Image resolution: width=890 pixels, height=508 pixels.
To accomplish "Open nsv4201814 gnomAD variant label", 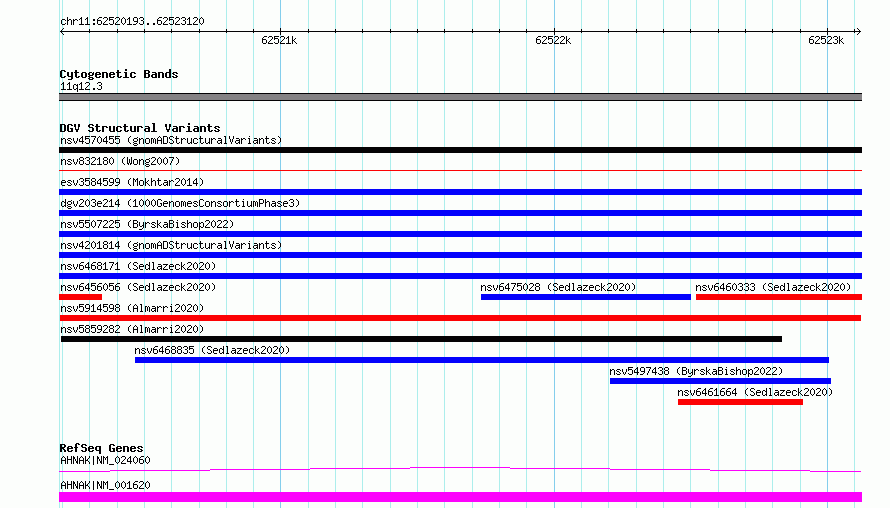I will [x=171, y=245].
